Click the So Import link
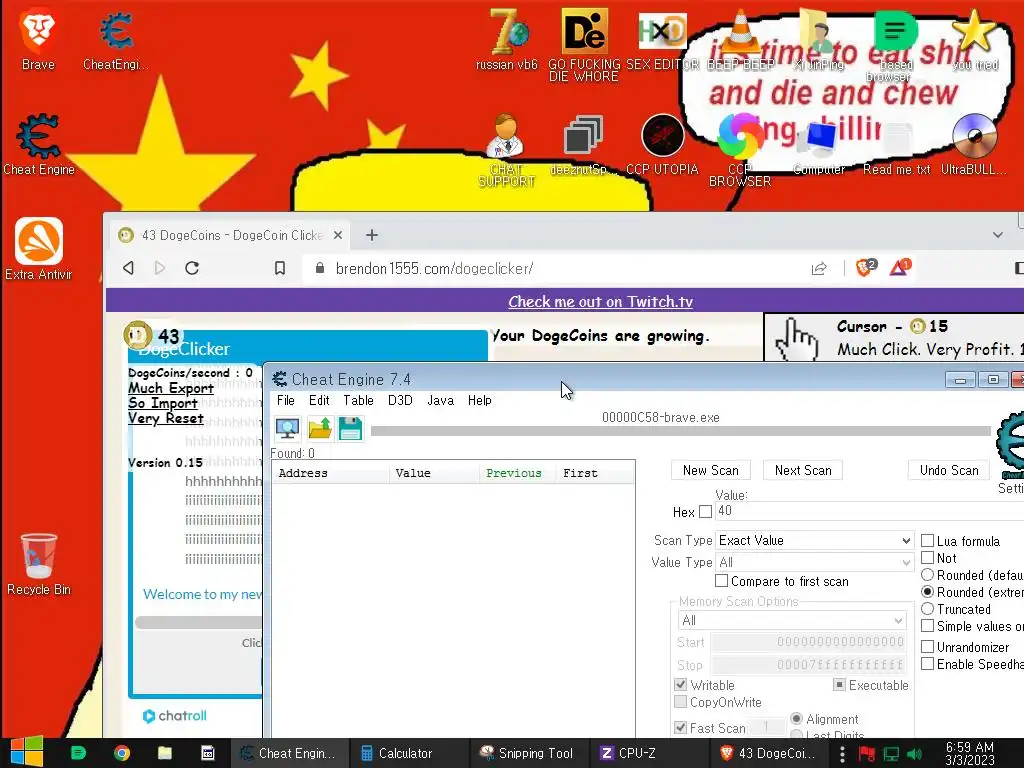Viewport: 1024px width, 768px height. [163, 403]
